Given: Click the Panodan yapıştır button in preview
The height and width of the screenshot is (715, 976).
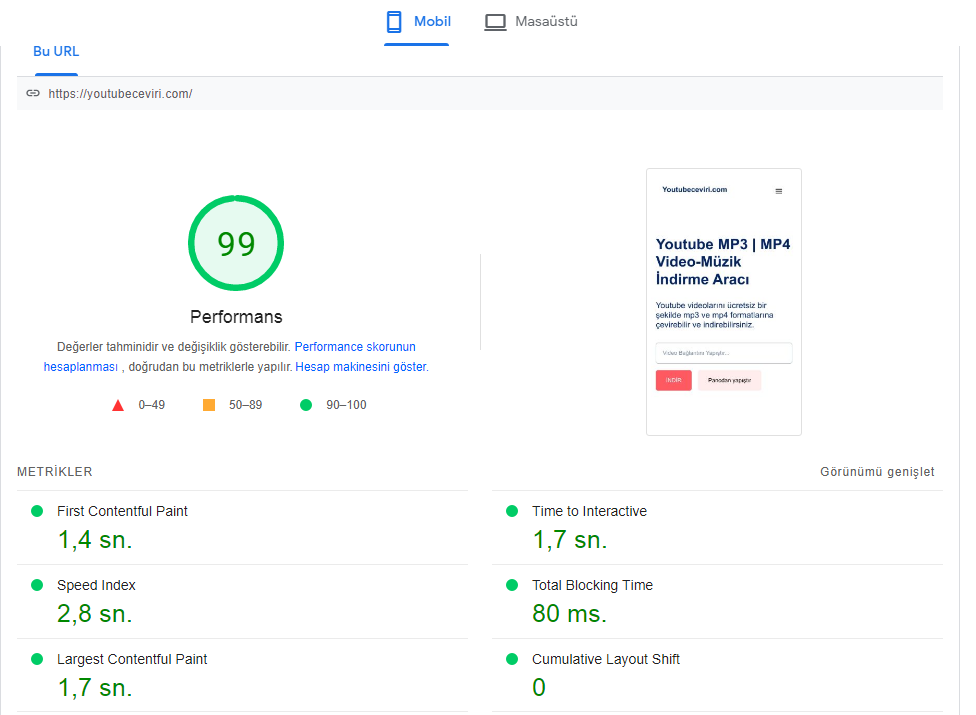Looking at the screenshot, I should pyautogui.click(x=730, y=380).
